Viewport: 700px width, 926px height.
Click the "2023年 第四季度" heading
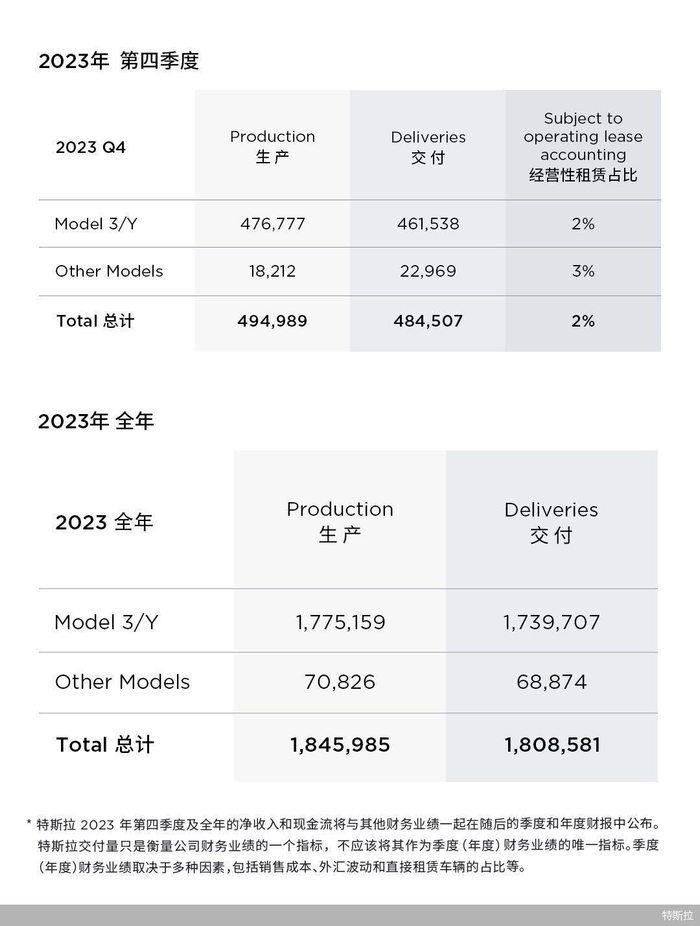click(119, 61)
